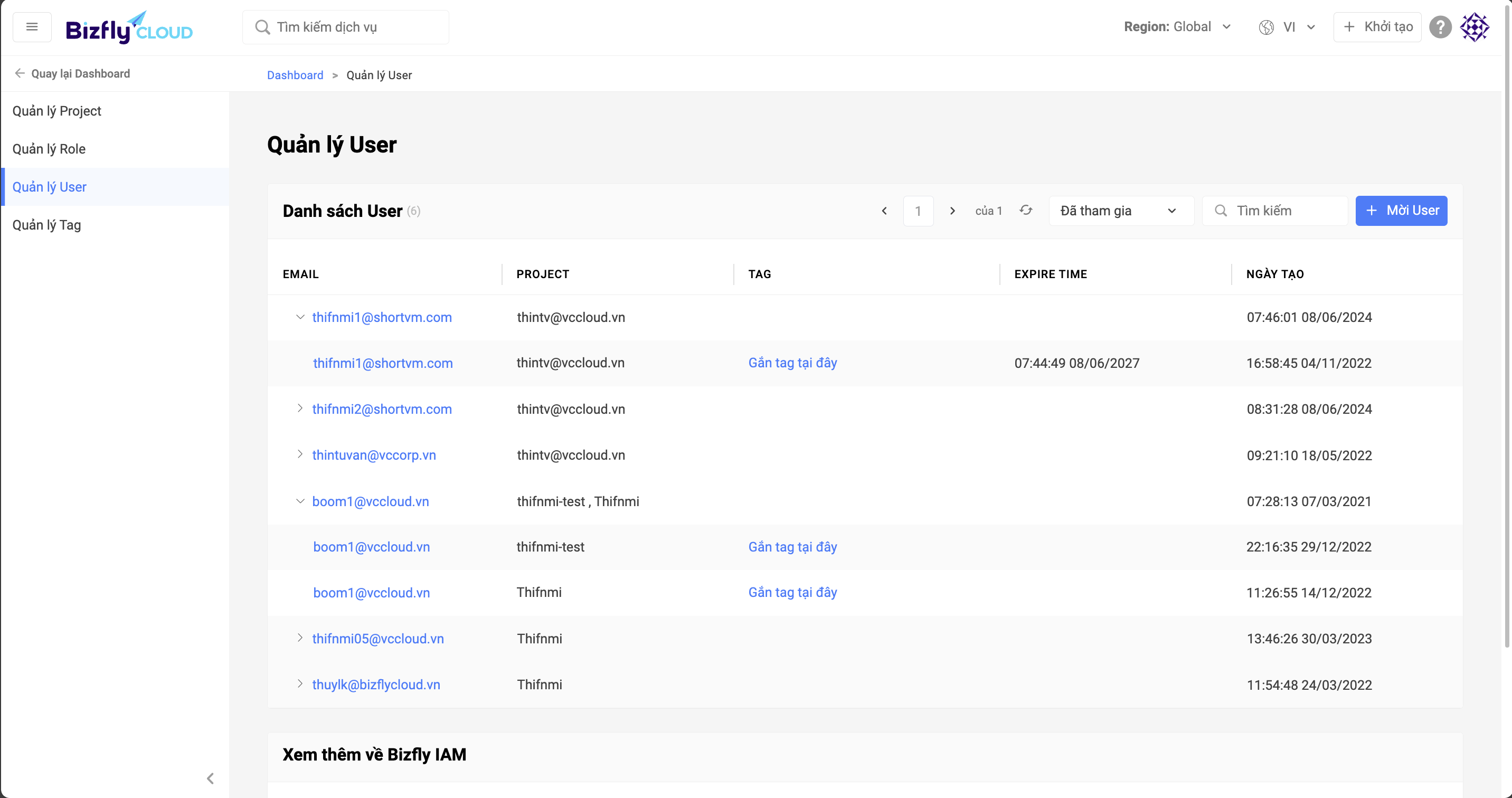Expand the thifnmi2@shortvm.com row
Image resolution: width=1512 pixels, height=798 pixels.
coord(300,408)
